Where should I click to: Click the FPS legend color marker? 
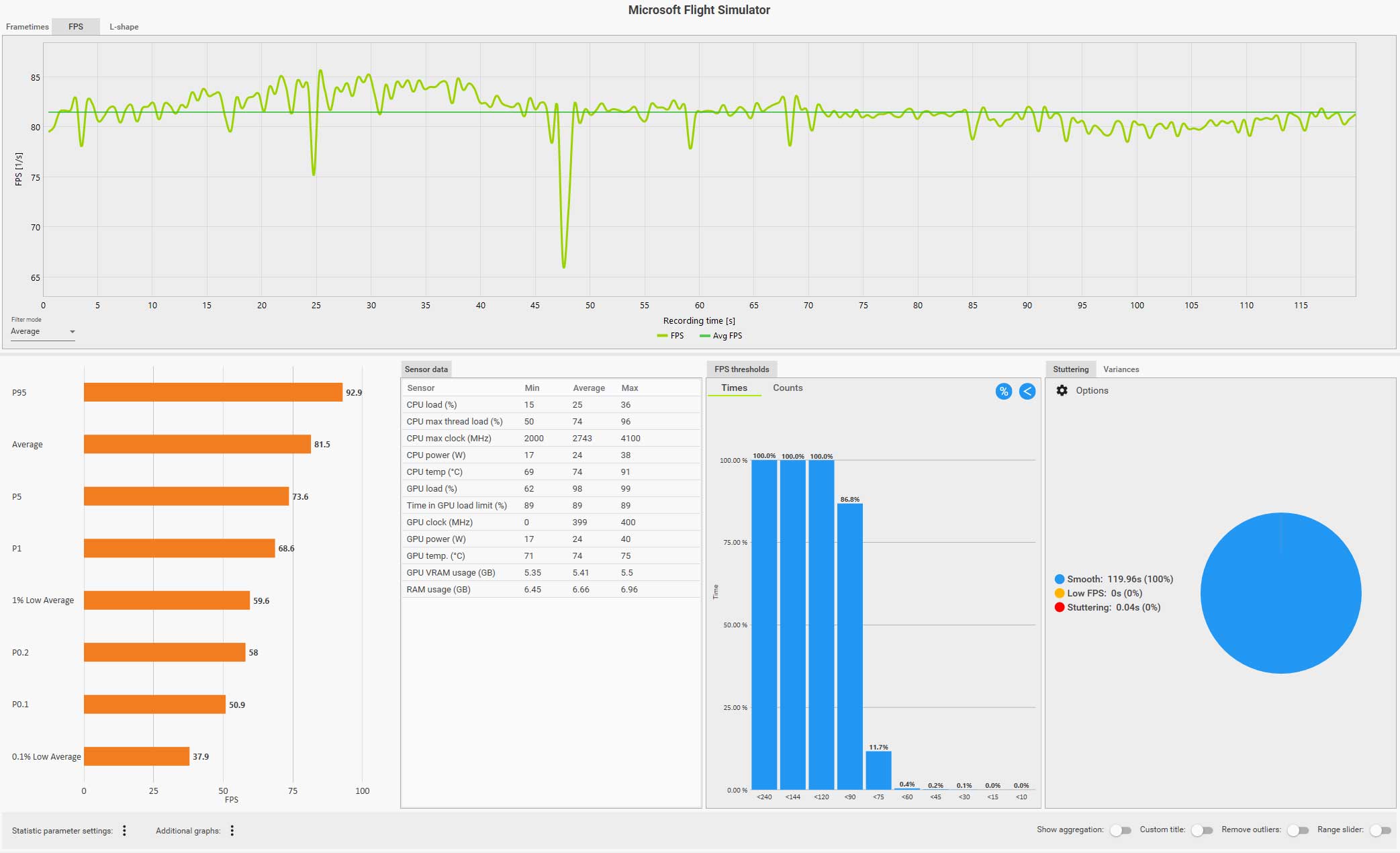point(662,336)
